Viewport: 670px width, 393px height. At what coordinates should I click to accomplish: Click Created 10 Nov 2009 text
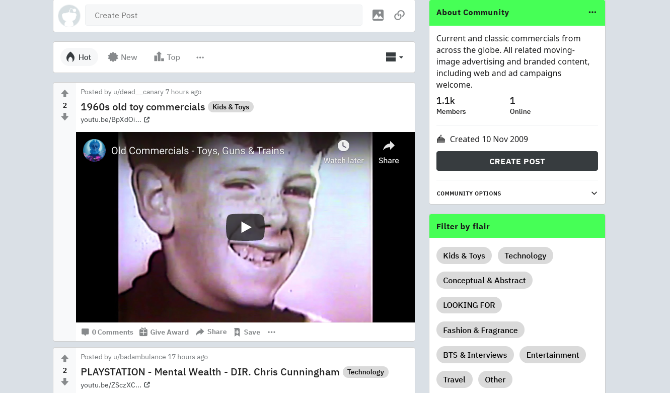488,139
